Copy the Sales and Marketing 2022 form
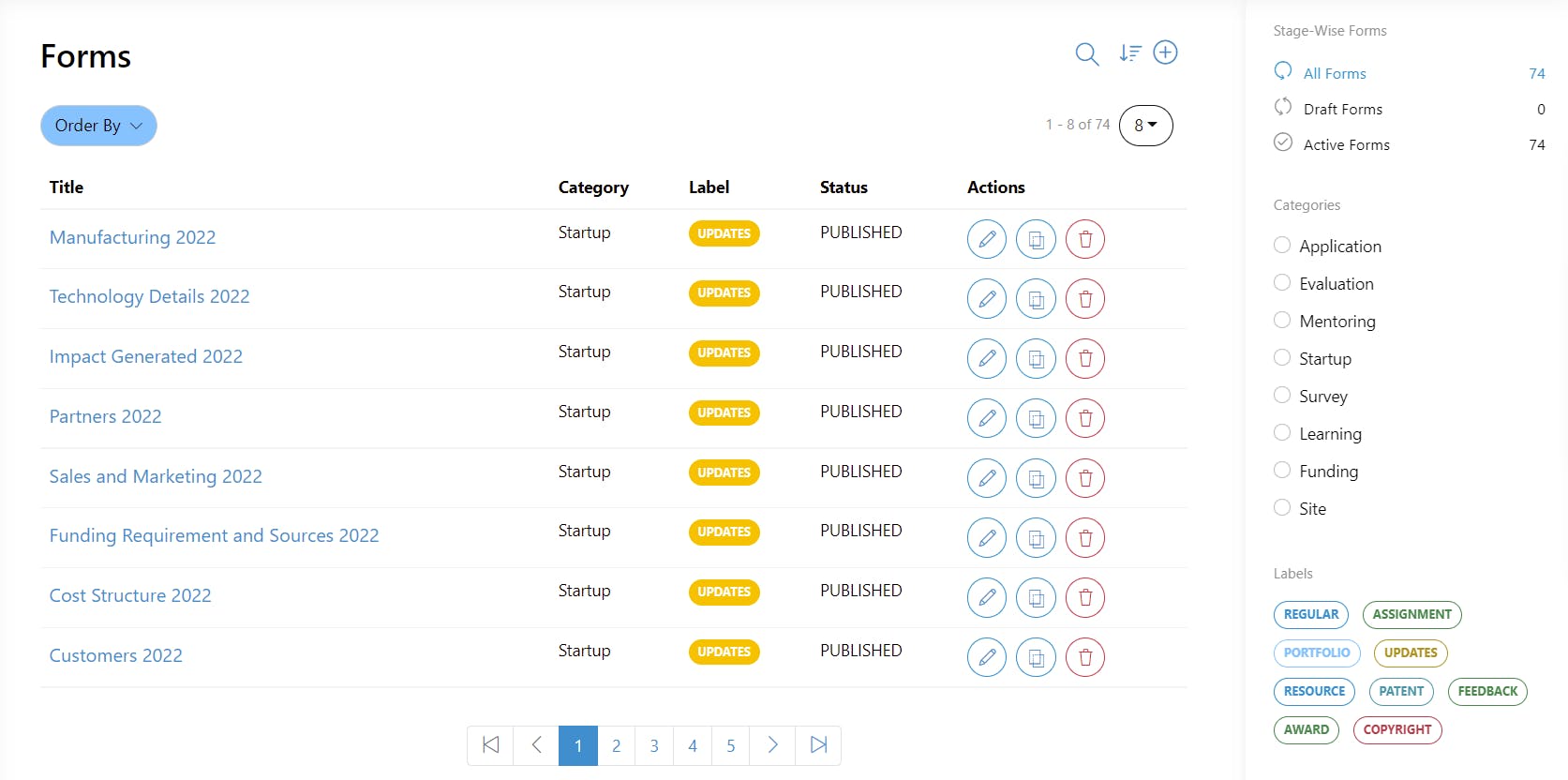The image size is (1568, 780). [x=1036, y=478]
